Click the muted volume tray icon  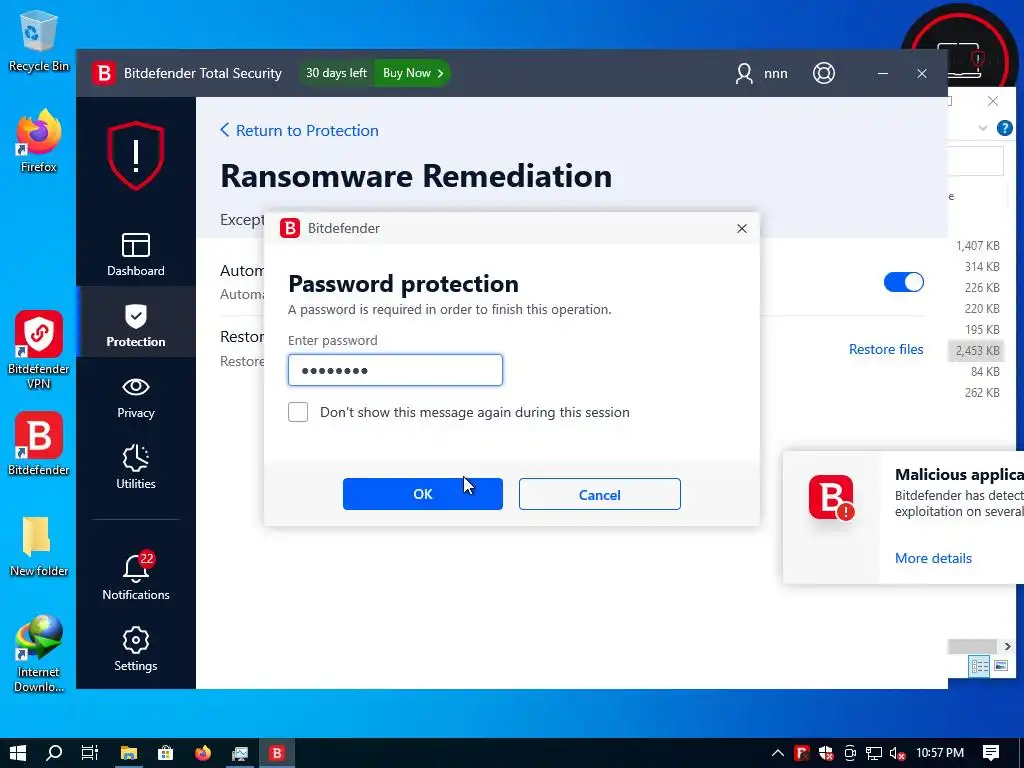[897, 754]
